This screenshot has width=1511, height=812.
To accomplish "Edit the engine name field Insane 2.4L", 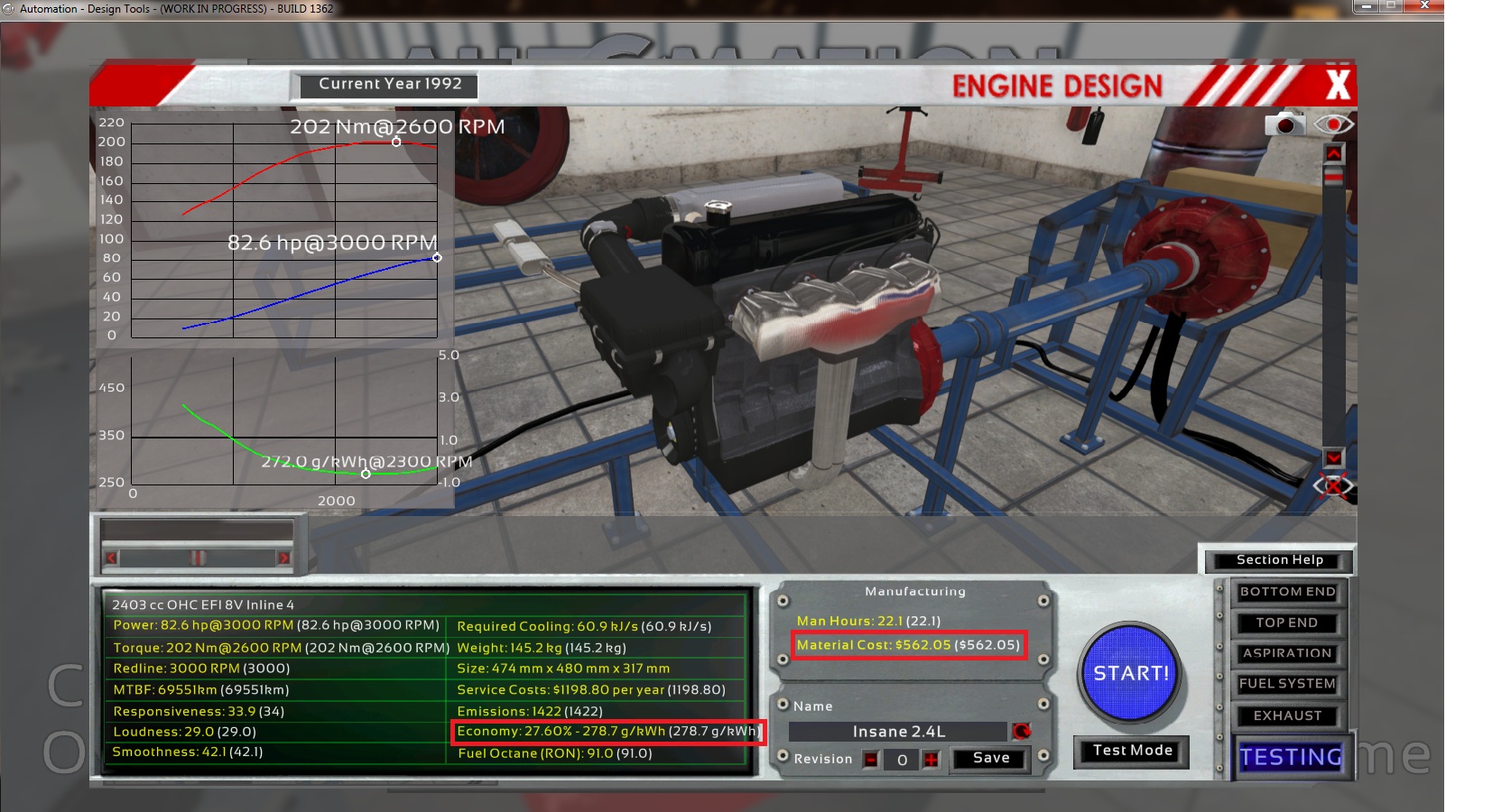I will 898,732.
